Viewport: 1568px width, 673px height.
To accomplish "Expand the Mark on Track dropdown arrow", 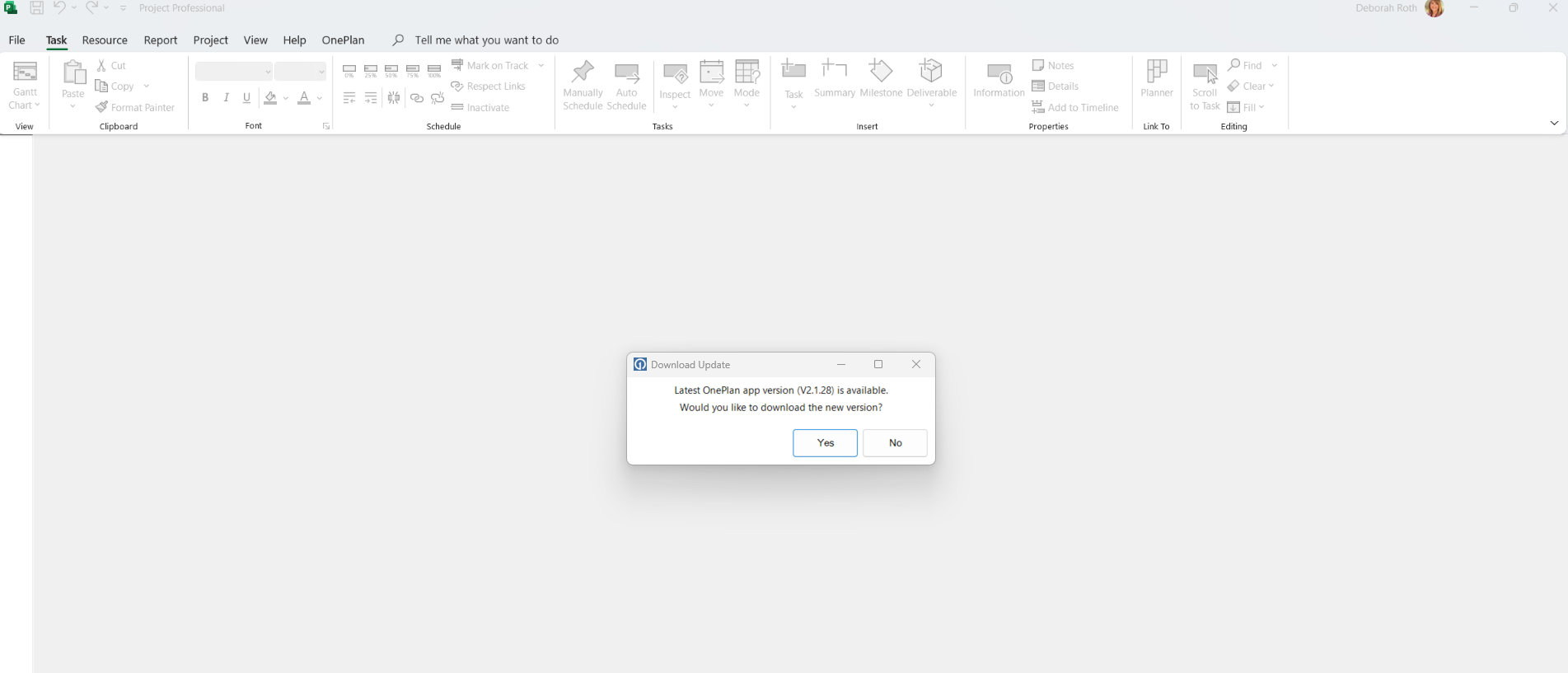I will [541, 65].
